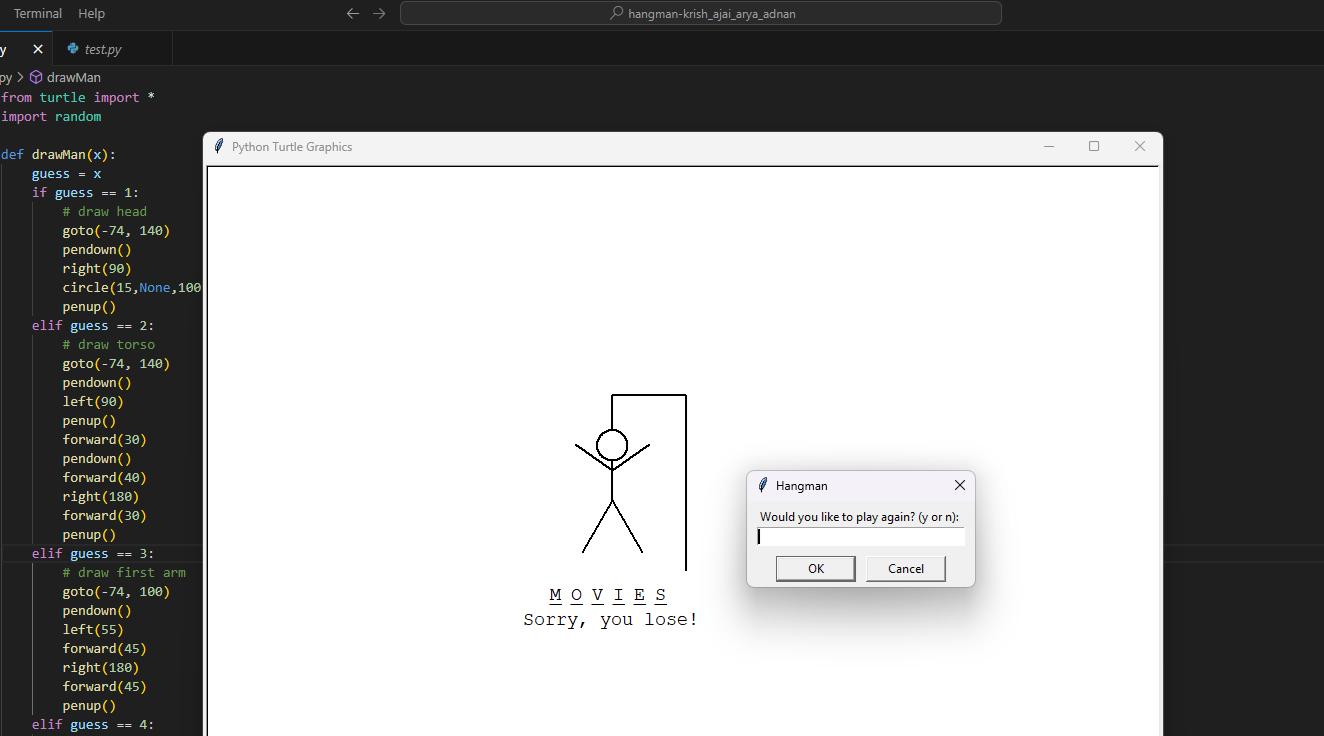This screenshot has width=1324, height=736.
Task: Click the 'Sorry, you lose!' text on canvas
Action: [x=610, y=620]
